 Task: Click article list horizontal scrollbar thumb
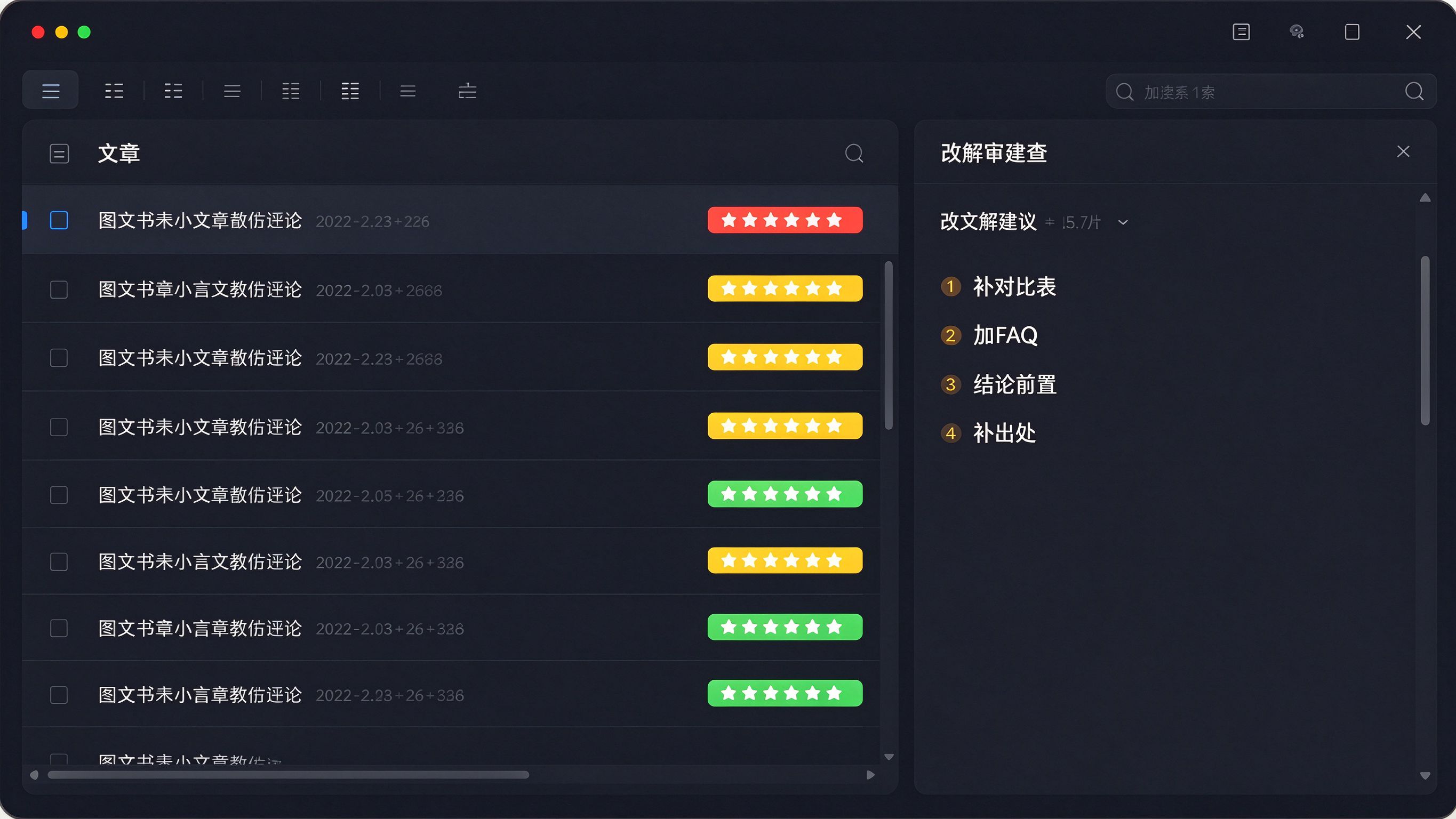pyautogui.click(x=288, y=775)
